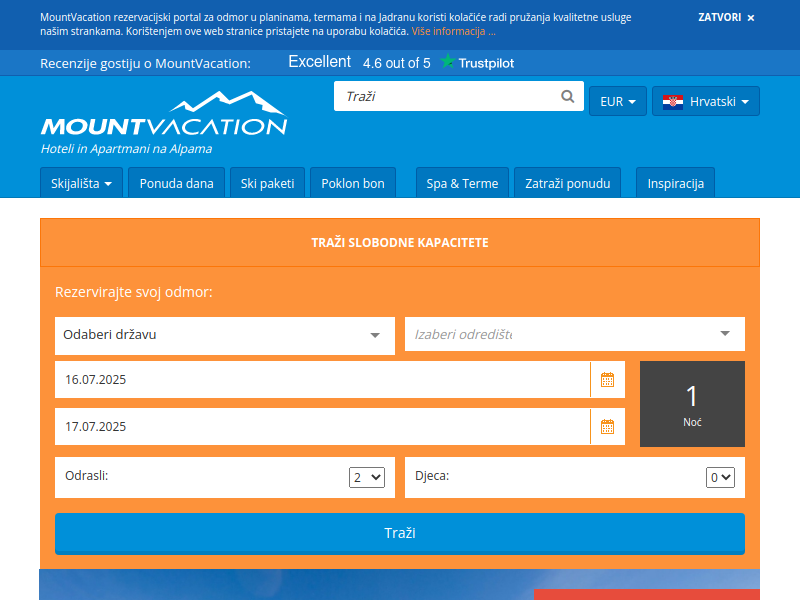Open the Spa & Terme tab
This screenshot has width=800, height=600.
tap(462, 183)
